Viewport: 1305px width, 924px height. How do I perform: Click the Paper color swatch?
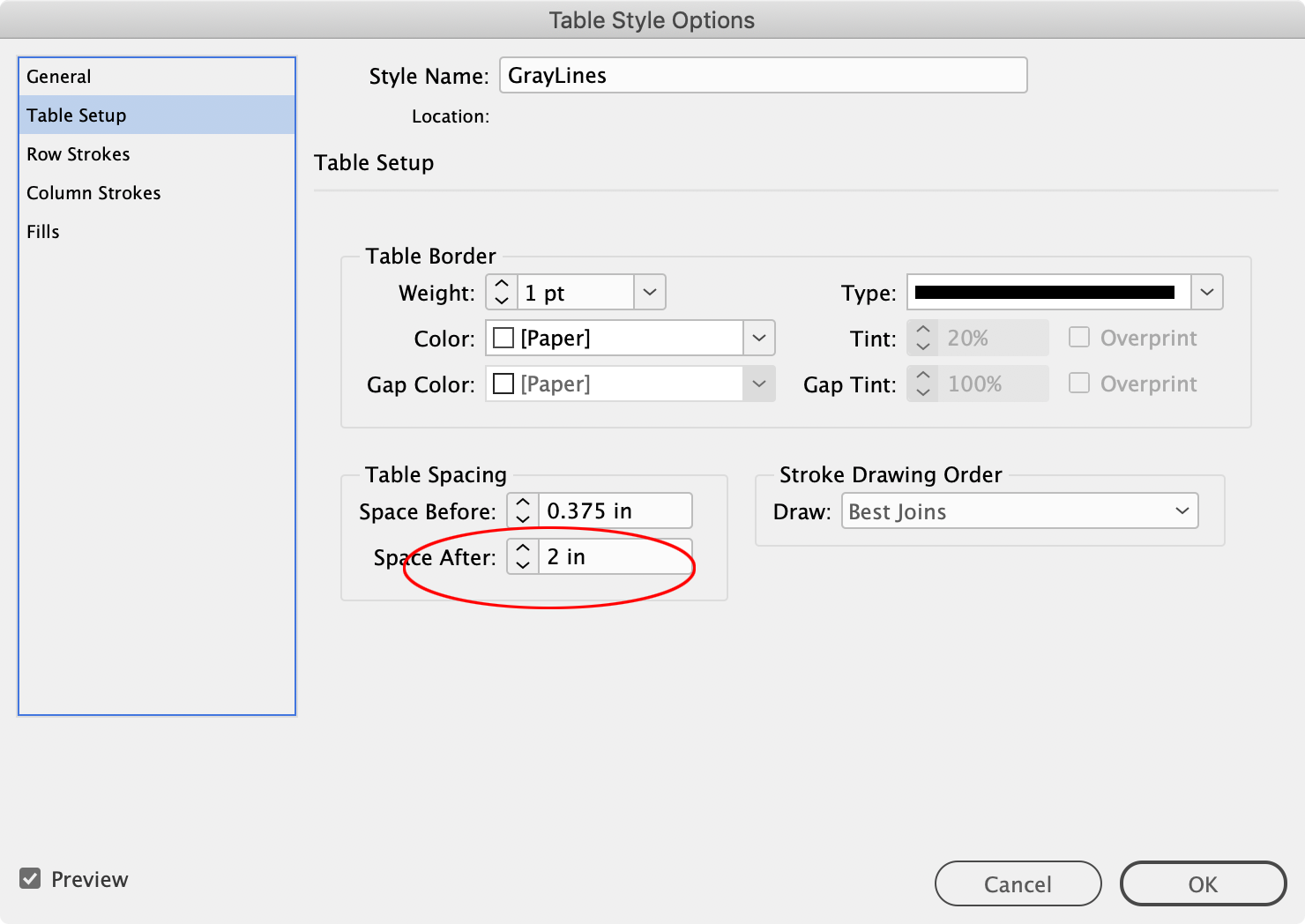tap(502, 338)
